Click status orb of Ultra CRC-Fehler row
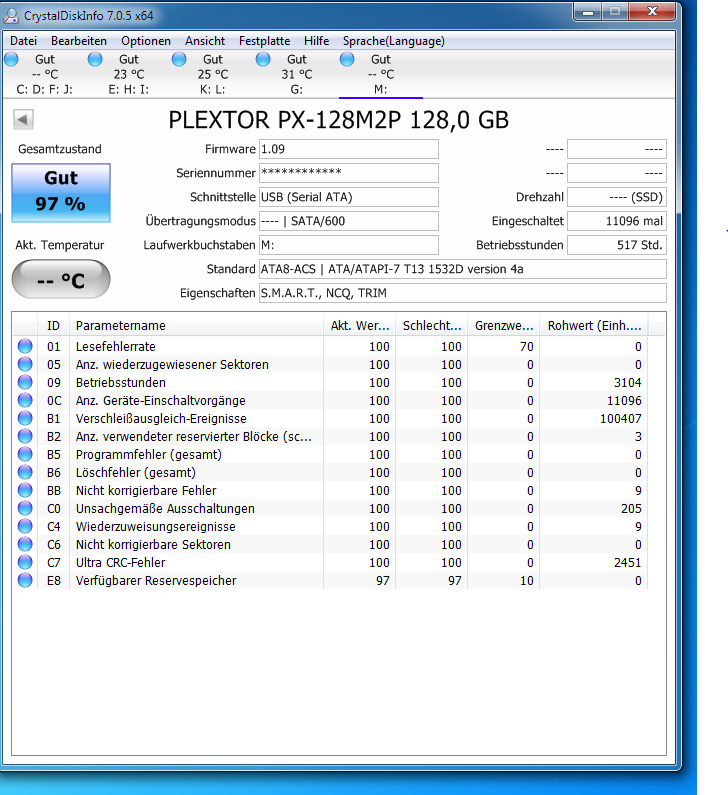728x795 pixels. click(x=25, y=562)
